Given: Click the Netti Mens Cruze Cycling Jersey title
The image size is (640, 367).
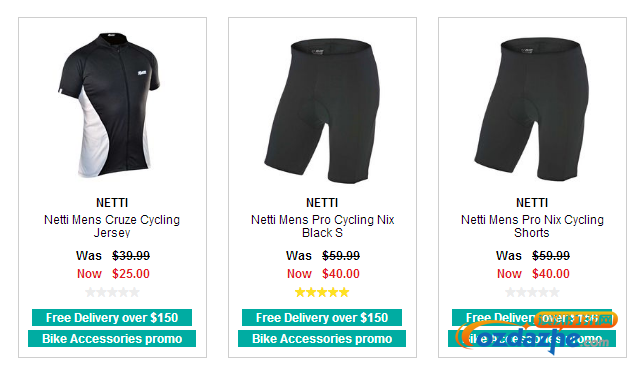Looking at the screenshot, I should click(x=112, y=226).
